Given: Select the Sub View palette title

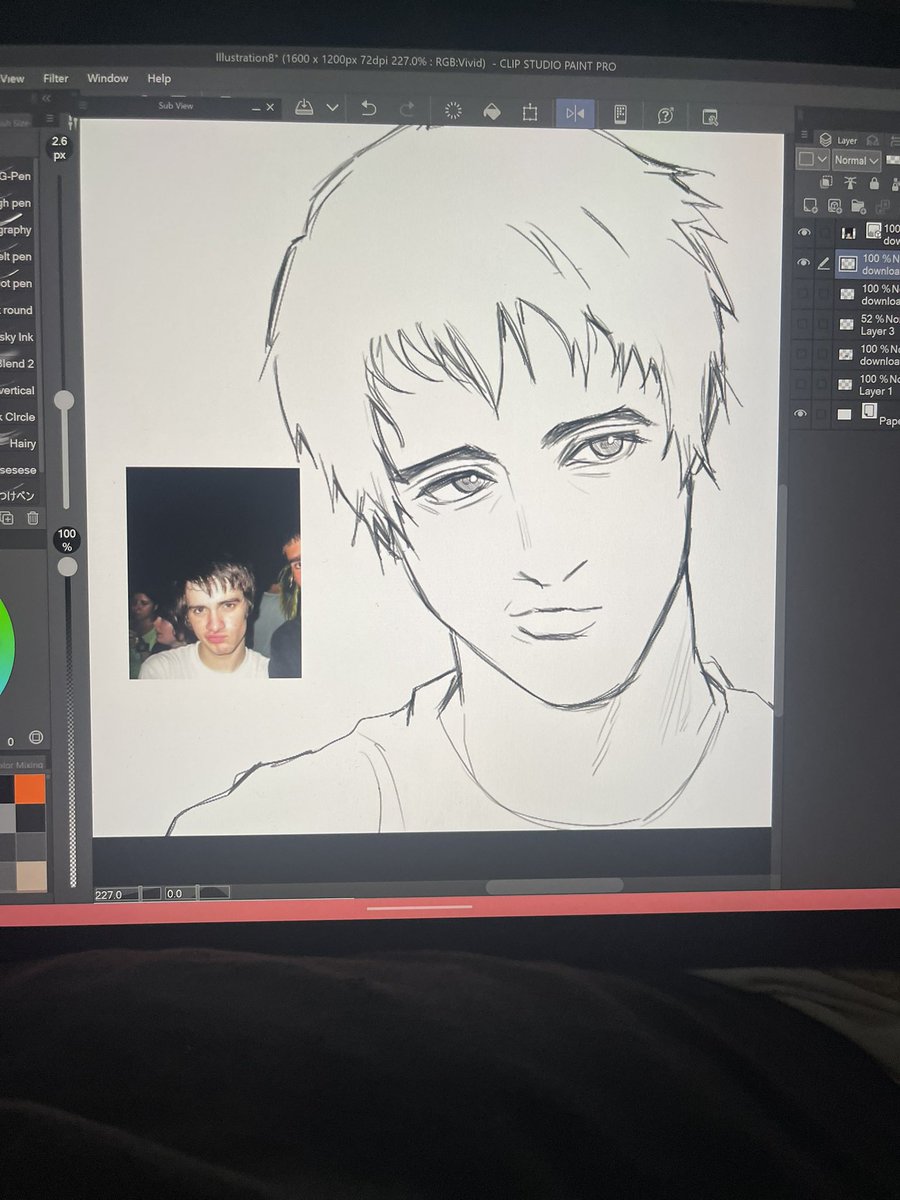Looking at the screenshot, I should tap(175, 105).
